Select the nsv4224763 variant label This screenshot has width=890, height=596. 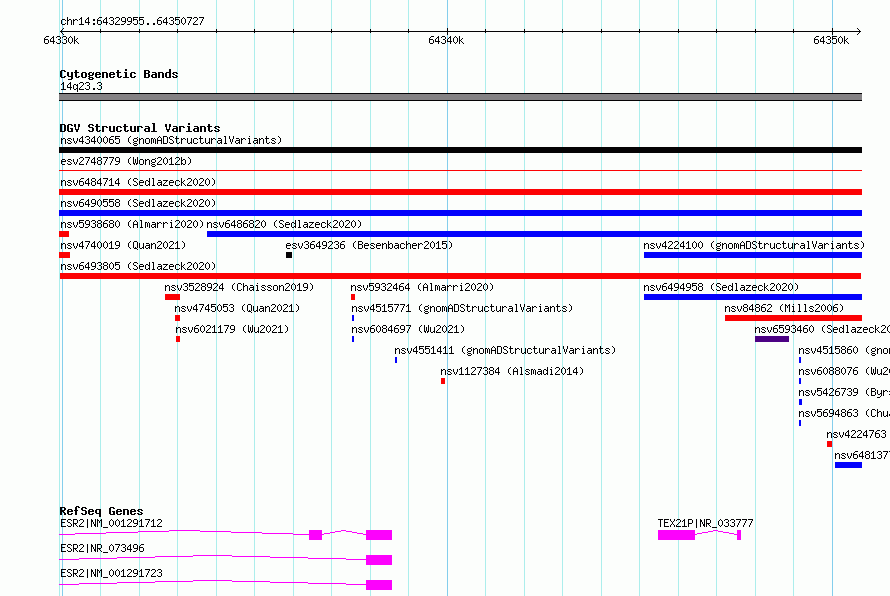857,434
